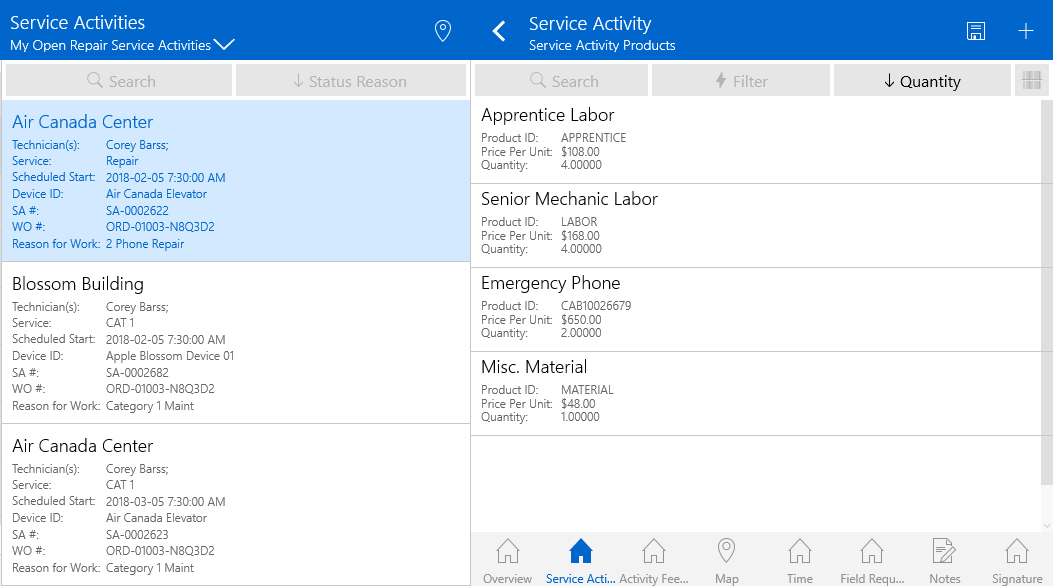
Task: Select the Blossom Building service activity
Action: pyautogui.click(x=235, y=342)
